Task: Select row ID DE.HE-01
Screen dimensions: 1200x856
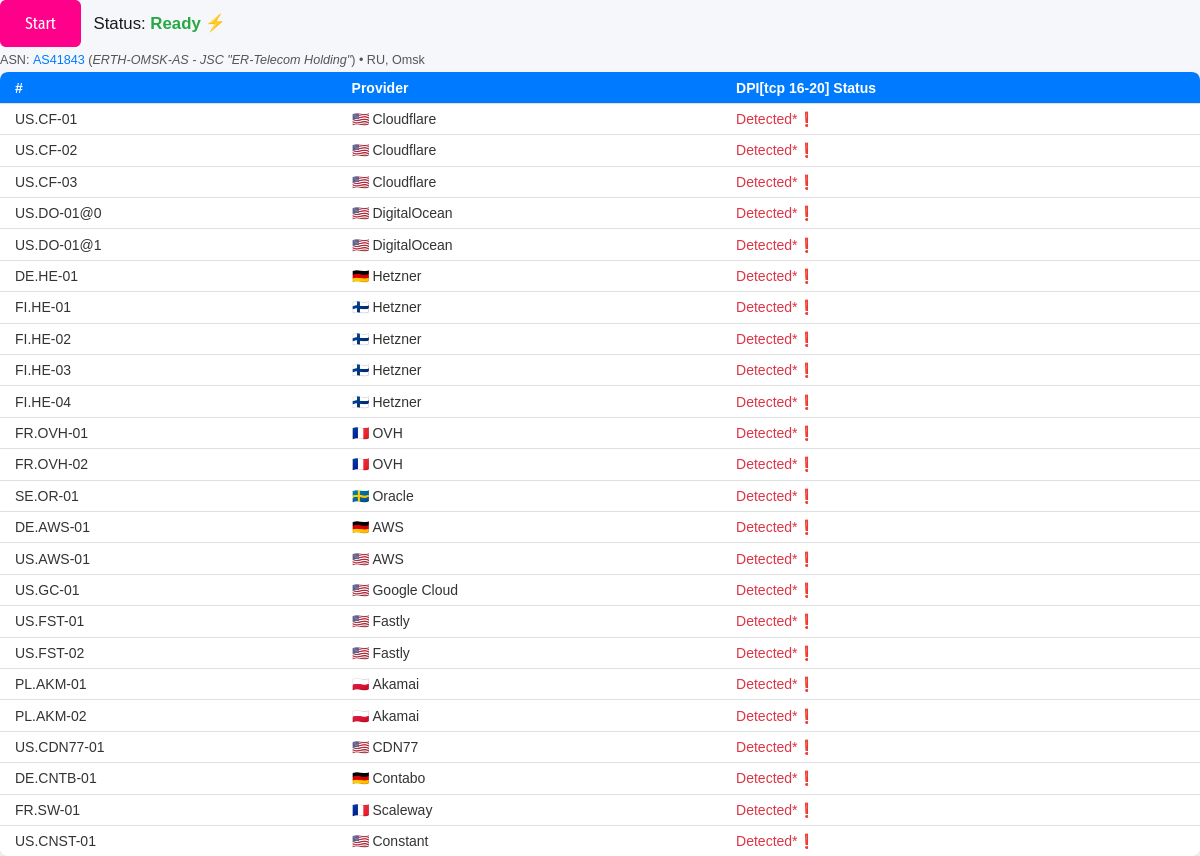Action: [x=47, y=276]
